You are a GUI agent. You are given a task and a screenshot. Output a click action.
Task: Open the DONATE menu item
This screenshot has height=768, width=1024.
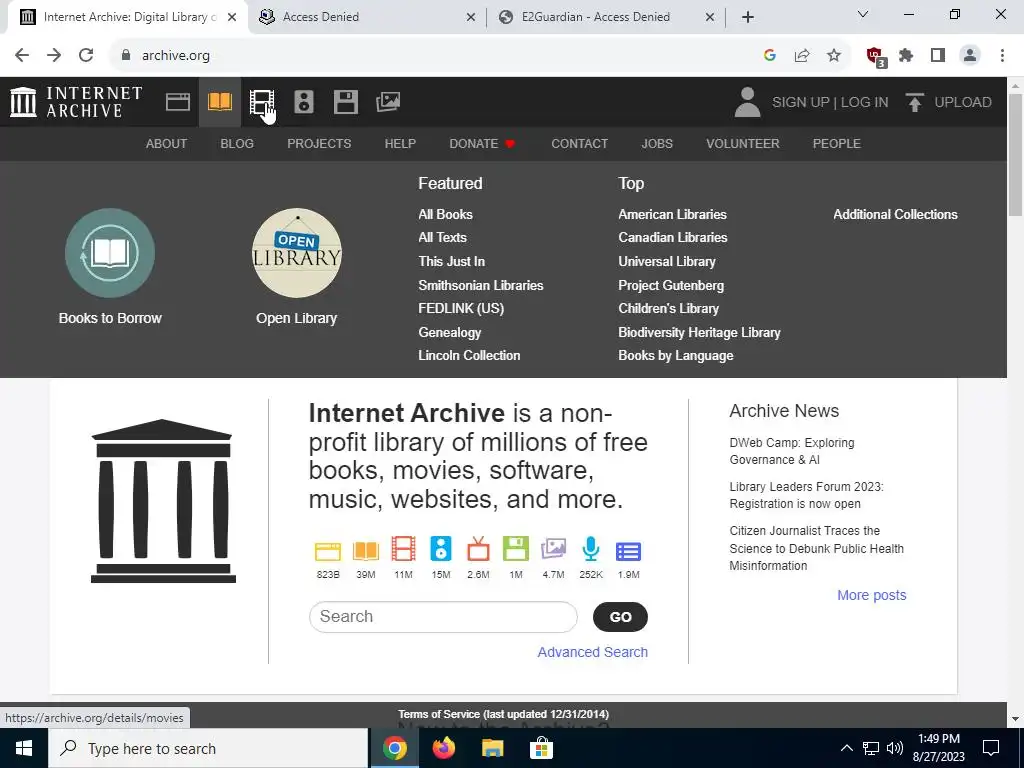[x=482, y=144]
